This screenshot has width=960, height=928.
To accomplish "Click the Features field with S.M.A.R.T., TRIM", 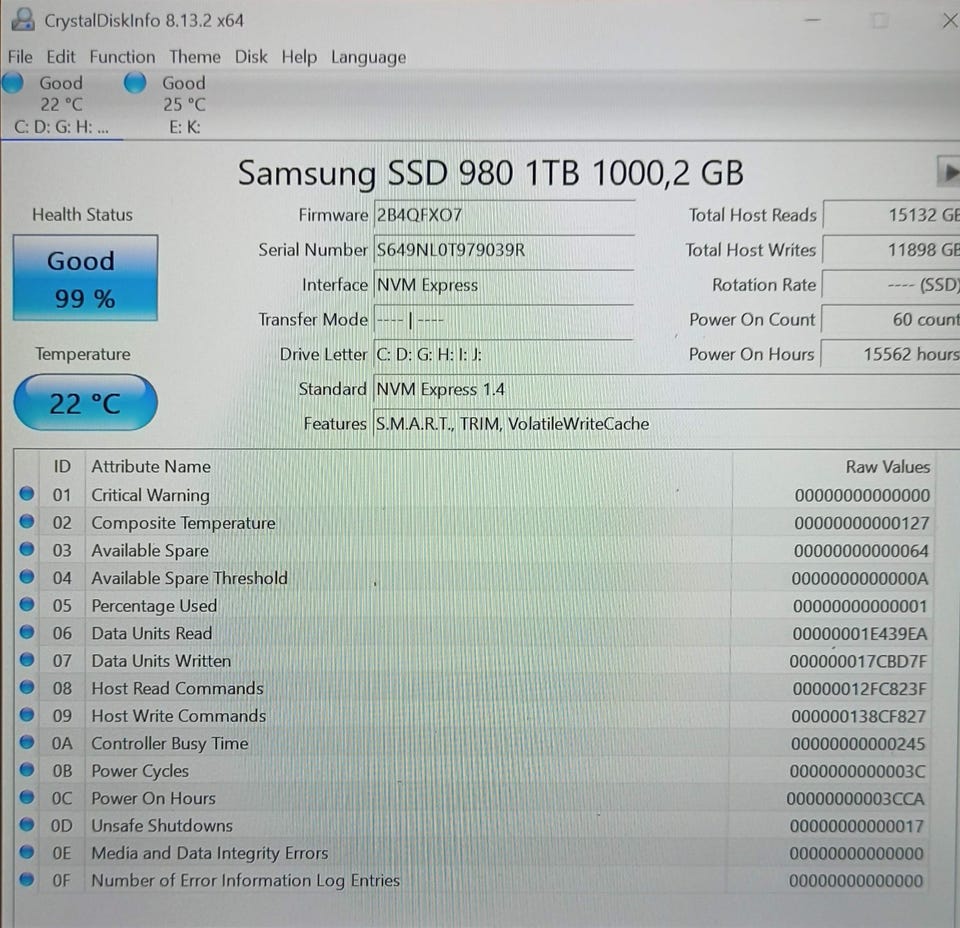I will (666, 424).
